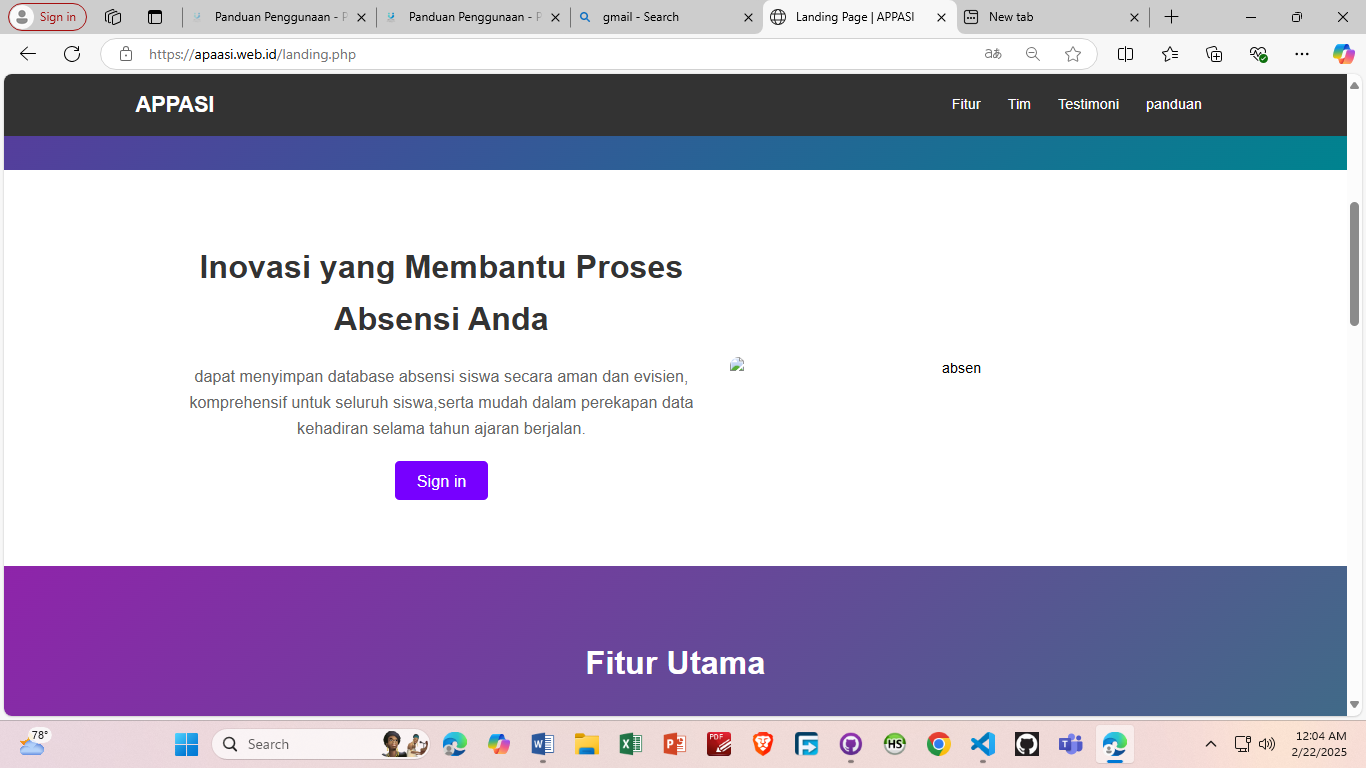1366x768 pixels.
Task: Open Microsoft Teams from the taskbar
Action: pyautogui.click(x=1070, y=744)
